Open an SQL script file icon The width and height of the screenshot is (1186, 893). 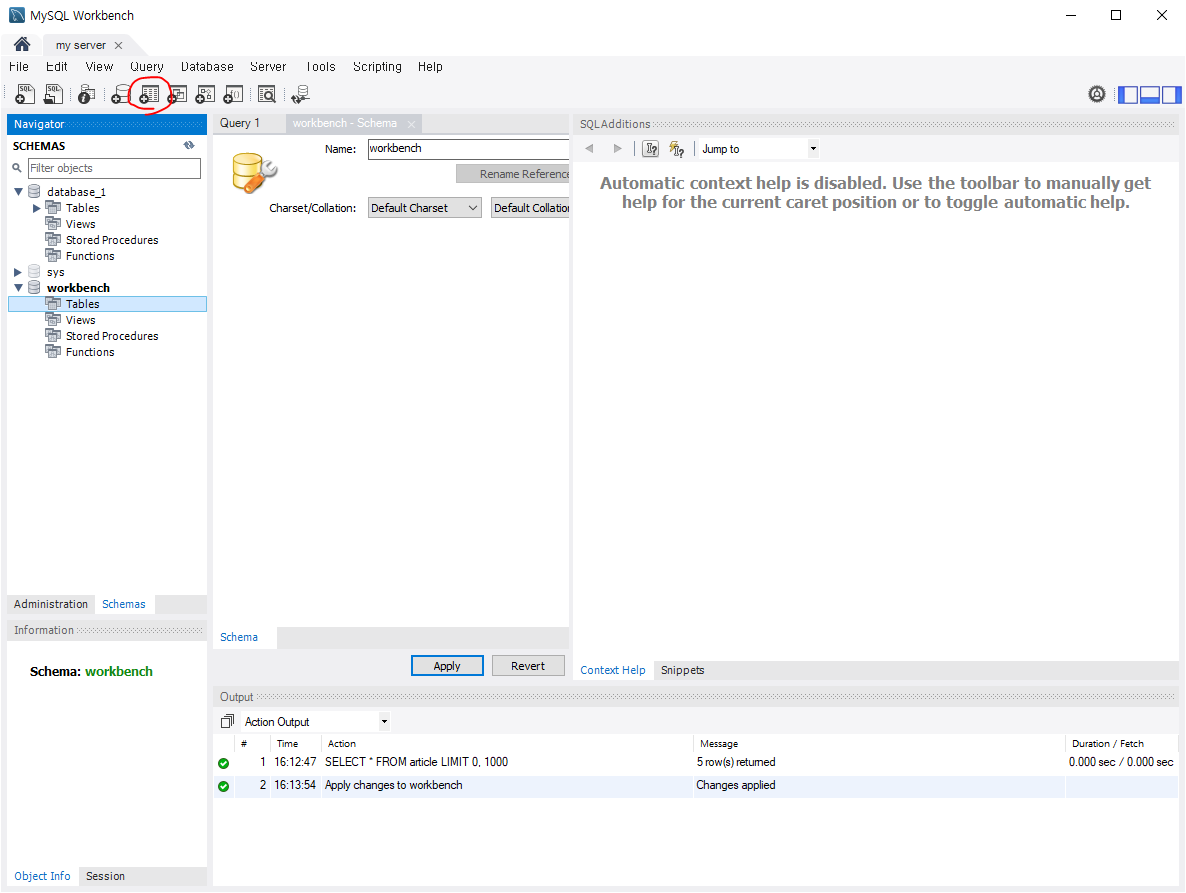coord(54,94)
